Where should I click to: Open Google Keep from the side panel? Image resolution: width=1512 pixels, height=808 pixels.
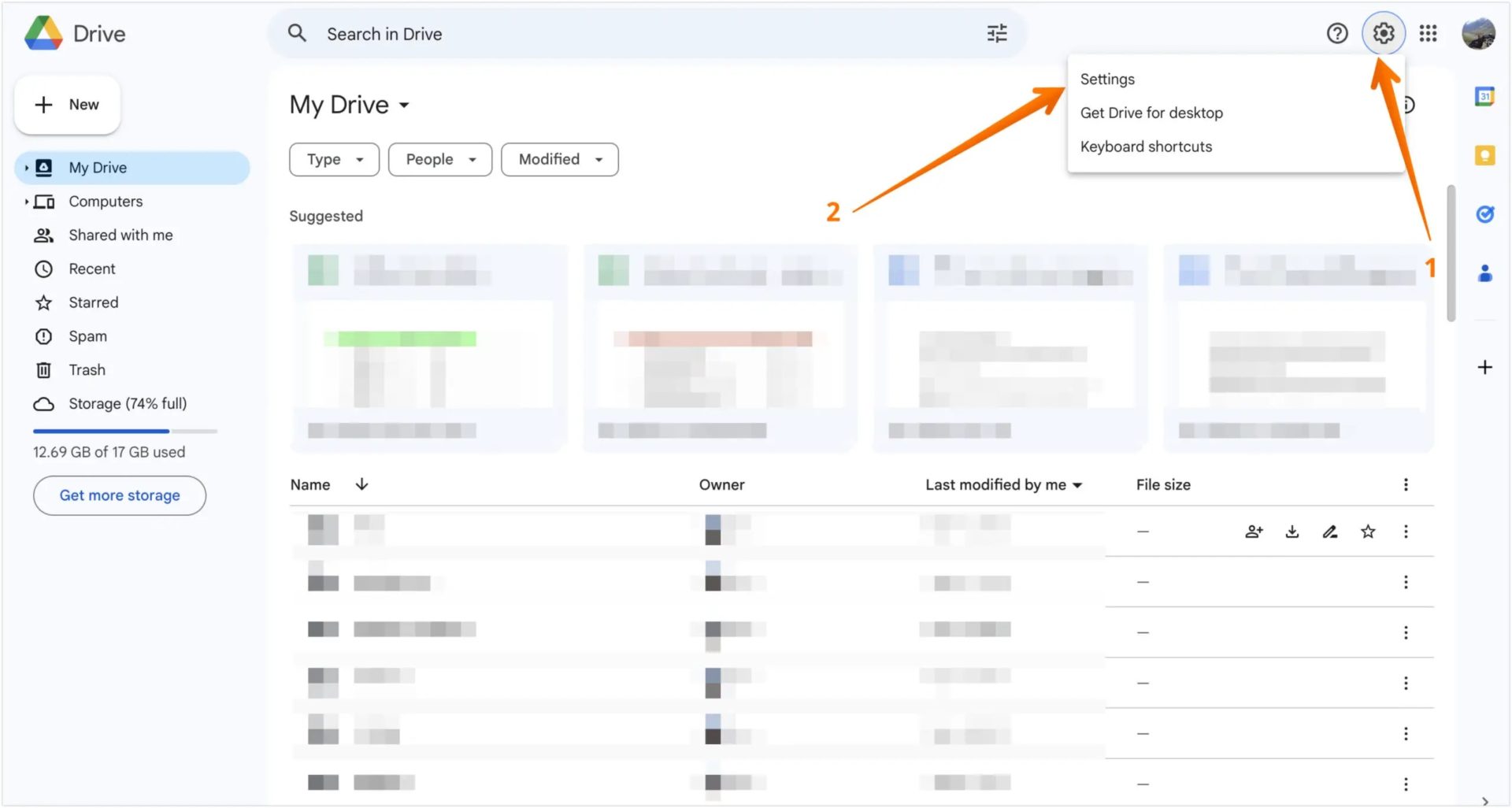coord(1484,156)
